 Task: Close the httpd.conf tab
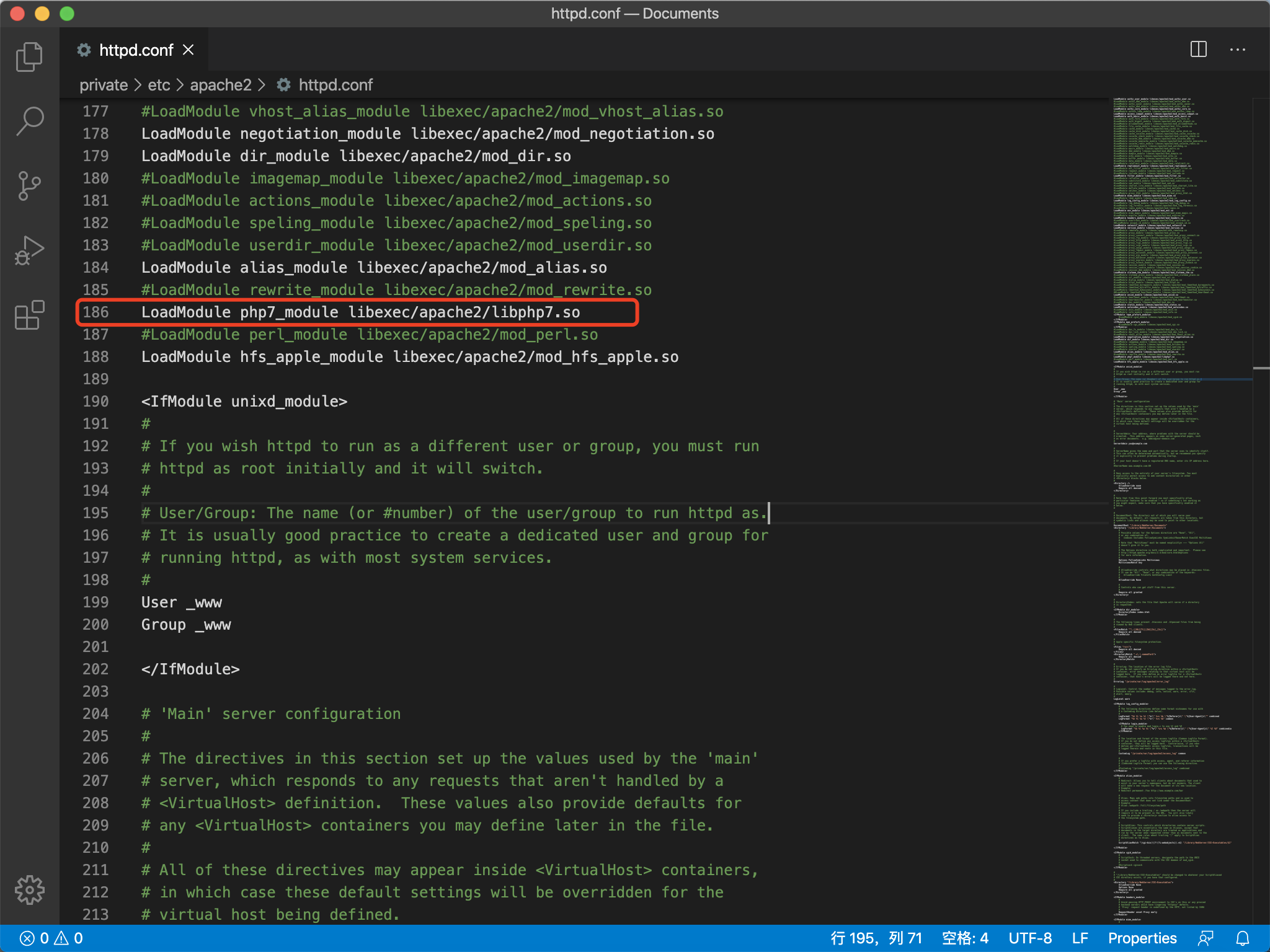(189, 50)
